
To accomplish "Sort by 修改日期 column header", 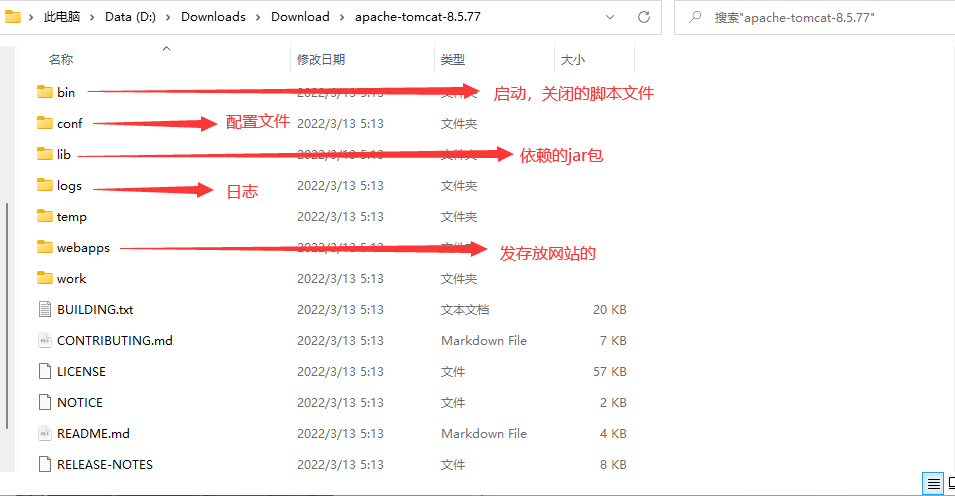I will 321,60.
